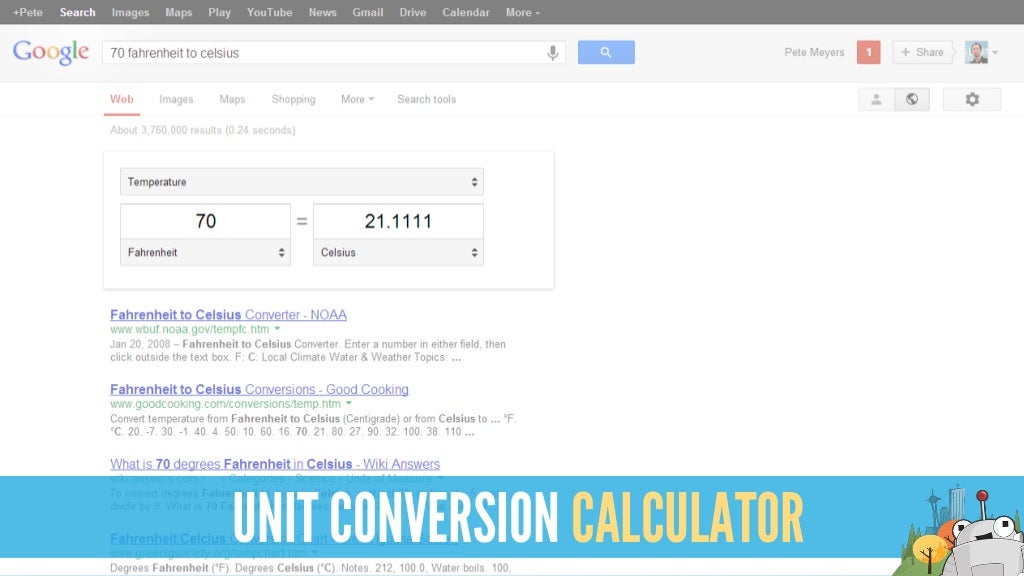
Task: Open Maps in the top bar
Action: pyautogui.click(x=178, y=12)
